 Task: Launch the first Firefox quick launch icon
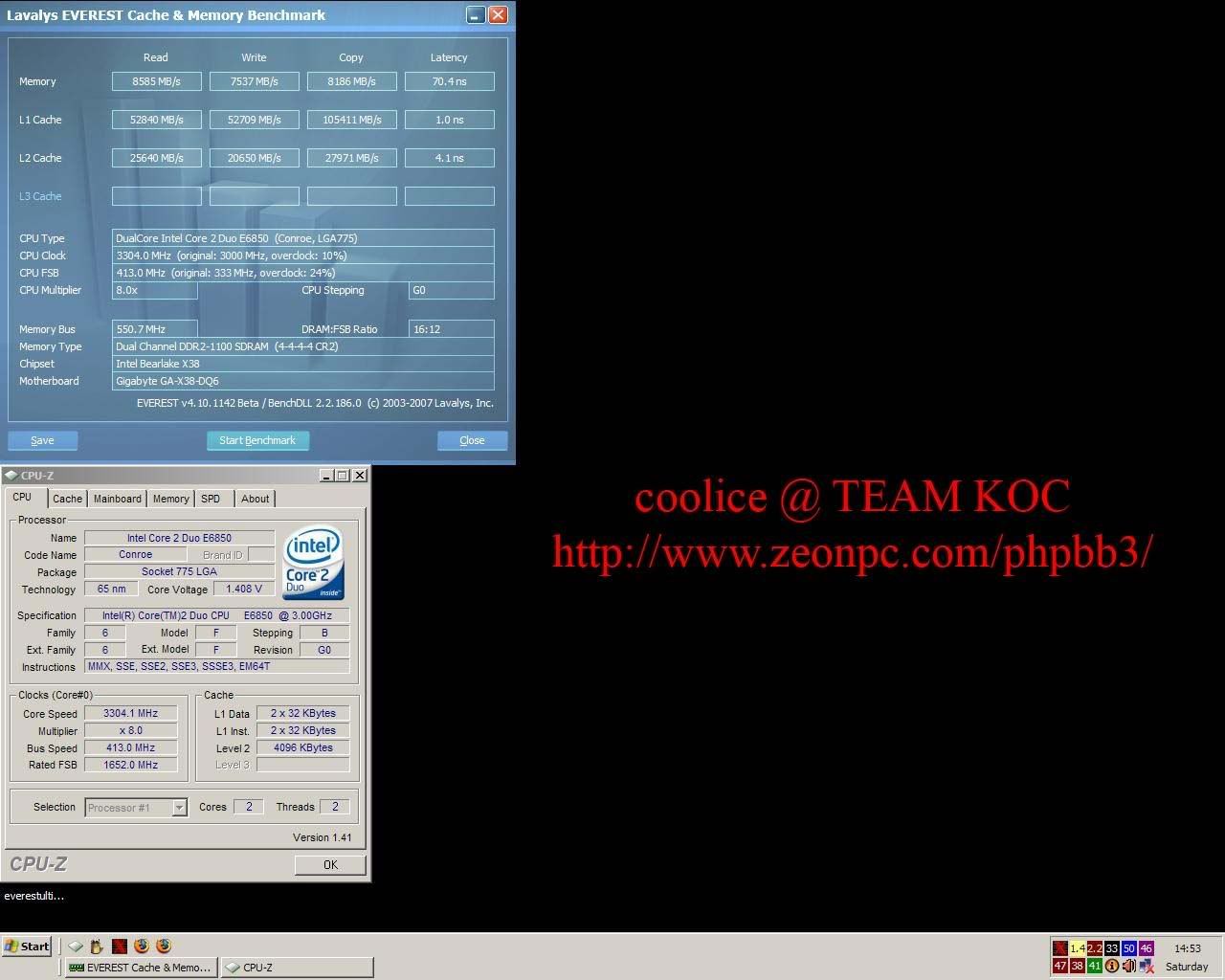pyautogui.click(x=142, y=947)
